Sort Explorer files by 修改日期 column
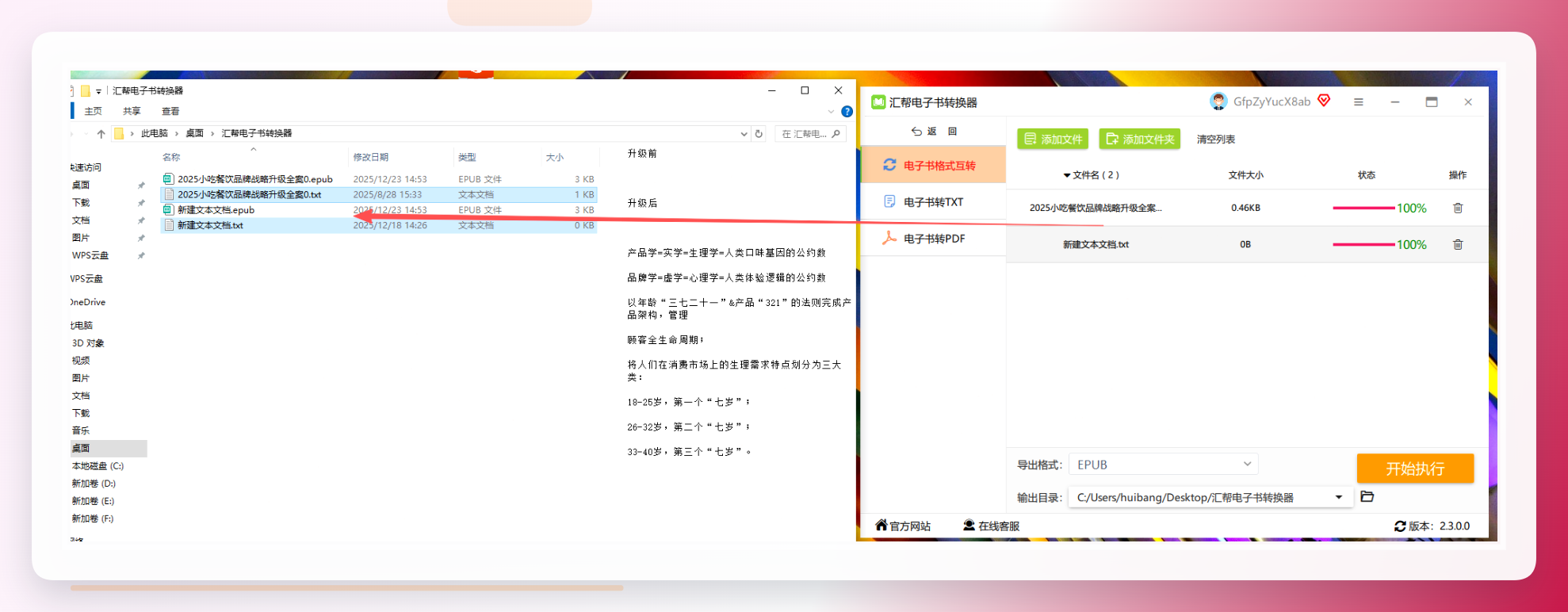The image size is (1568, 612). 370,157
